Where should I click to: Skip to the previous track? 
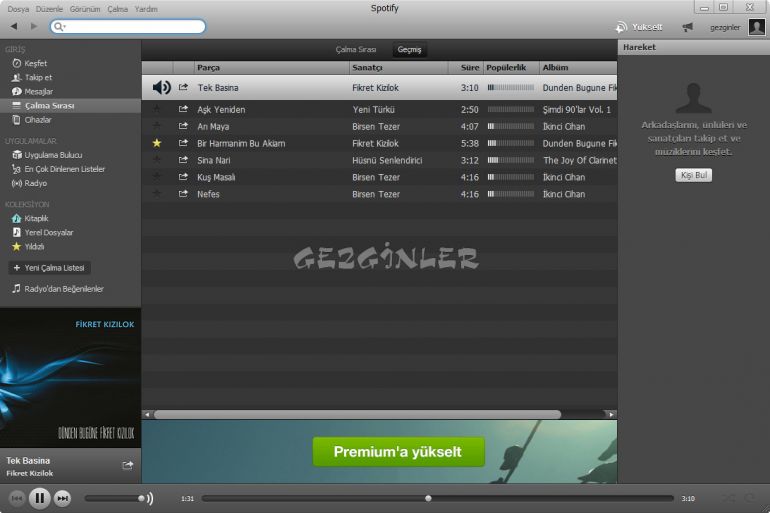point(17,499)
